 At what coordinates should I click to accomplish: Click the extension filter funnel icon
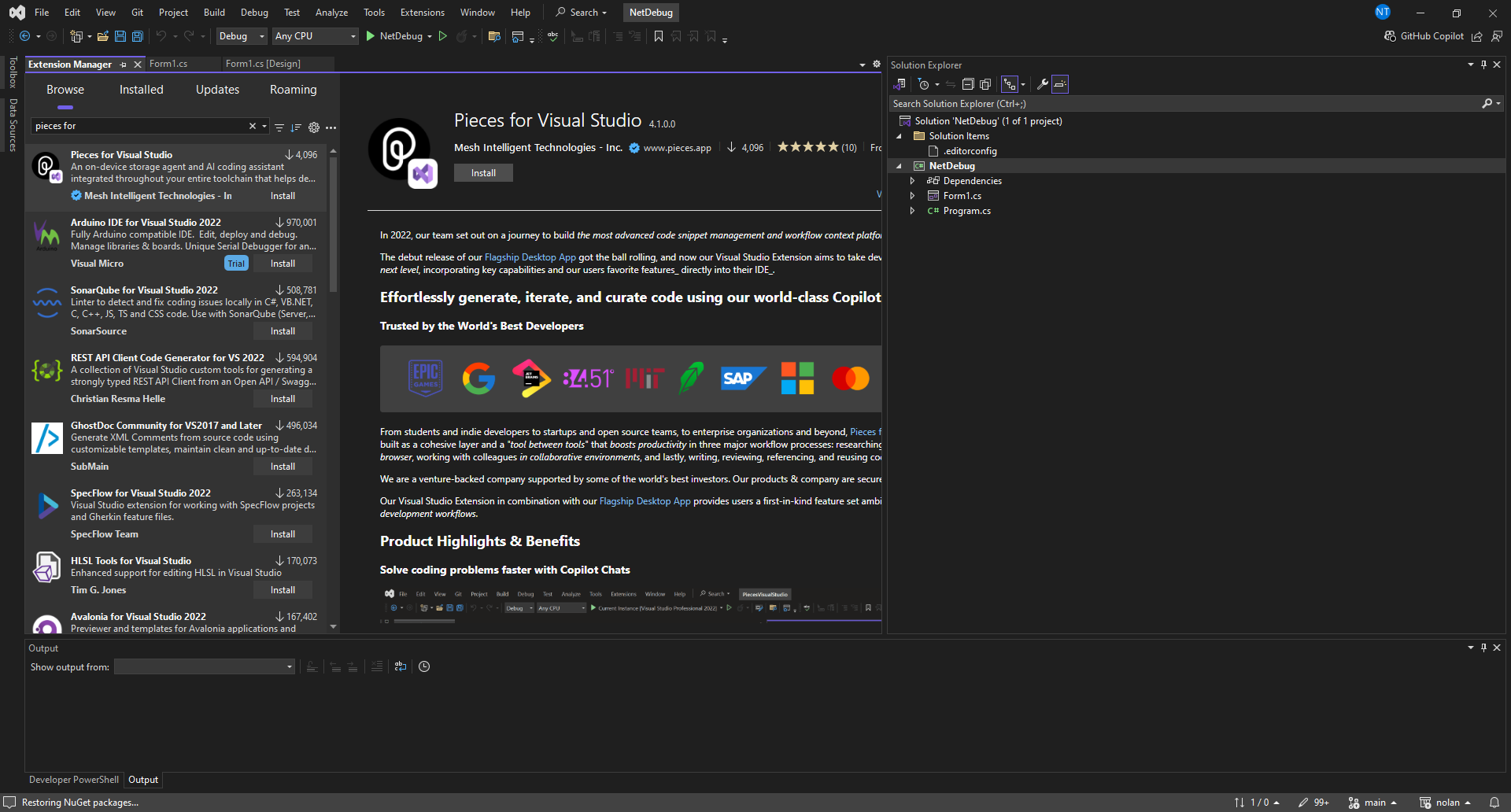pos(279,127)
